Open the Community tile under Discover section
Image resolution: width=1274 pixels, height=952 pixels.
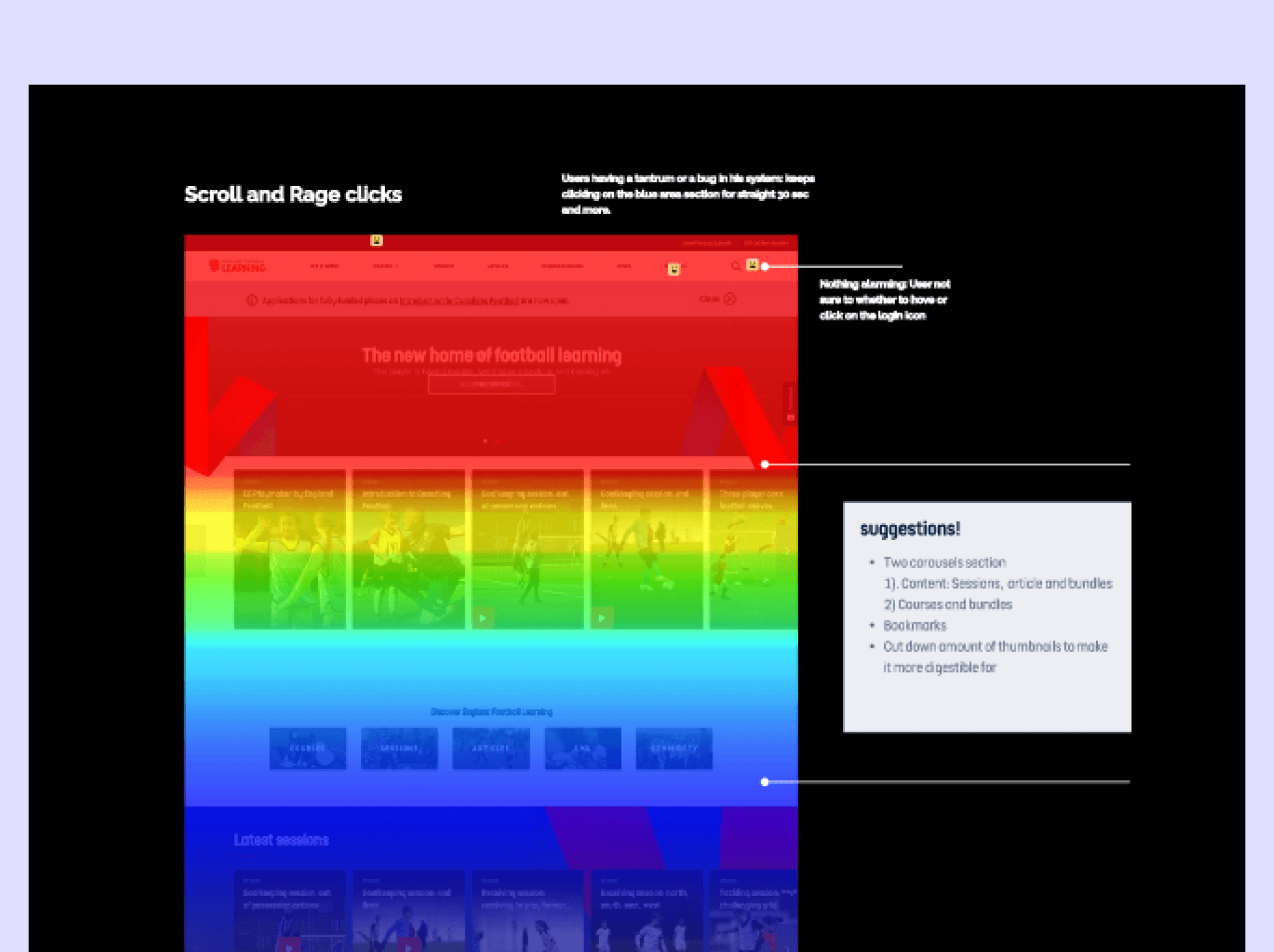(x=674, y=749)
